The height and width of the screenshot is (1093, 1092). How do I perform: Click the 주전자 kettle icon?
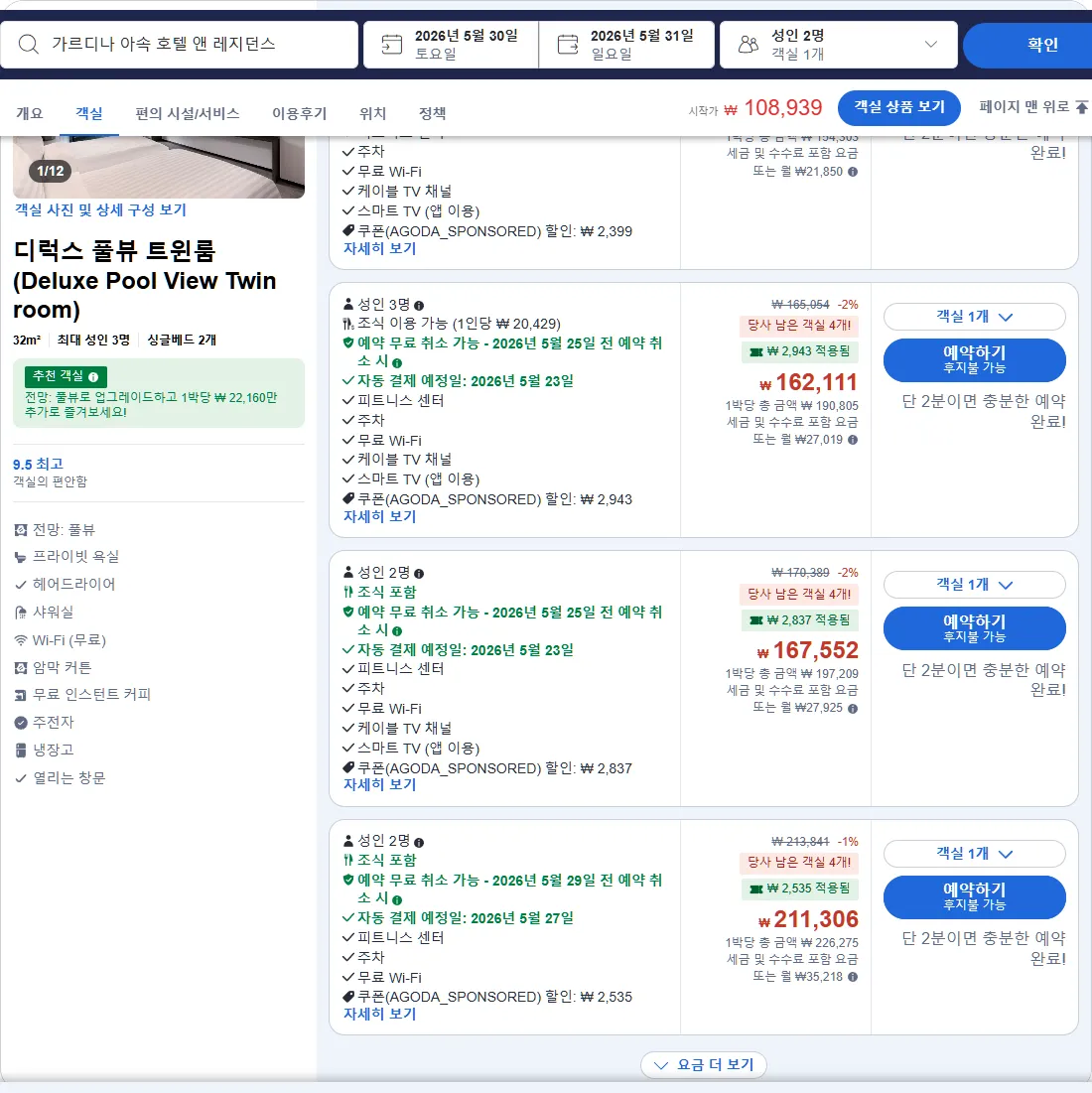(x=21, y=723)
